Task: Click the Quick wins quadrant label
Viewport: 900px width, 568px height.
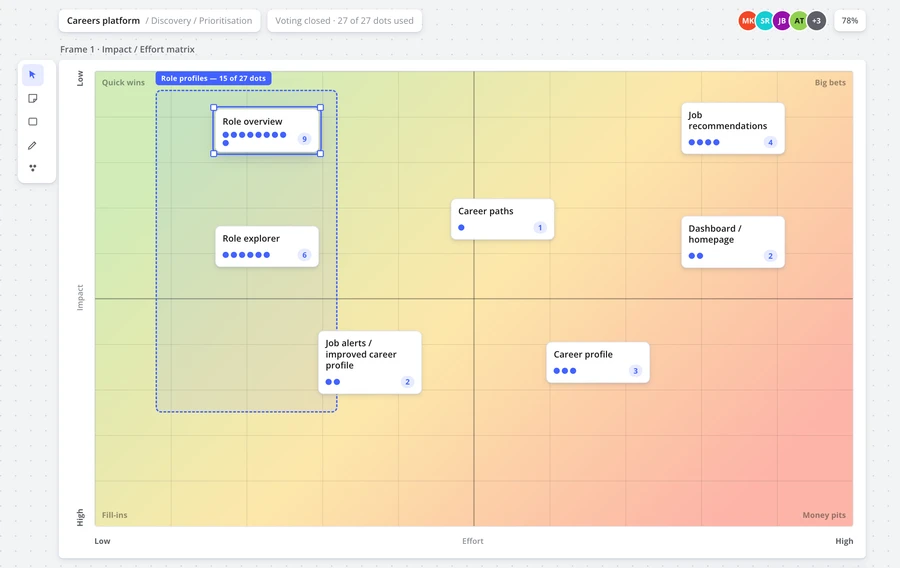Action: click(123, 83)
